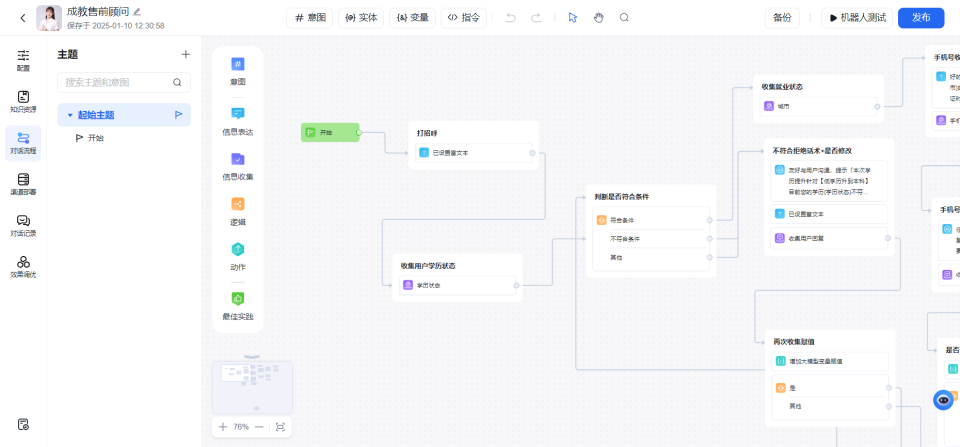Click the undo arrow in toolbar
The image size is (960, 447).
coord(511,18)
